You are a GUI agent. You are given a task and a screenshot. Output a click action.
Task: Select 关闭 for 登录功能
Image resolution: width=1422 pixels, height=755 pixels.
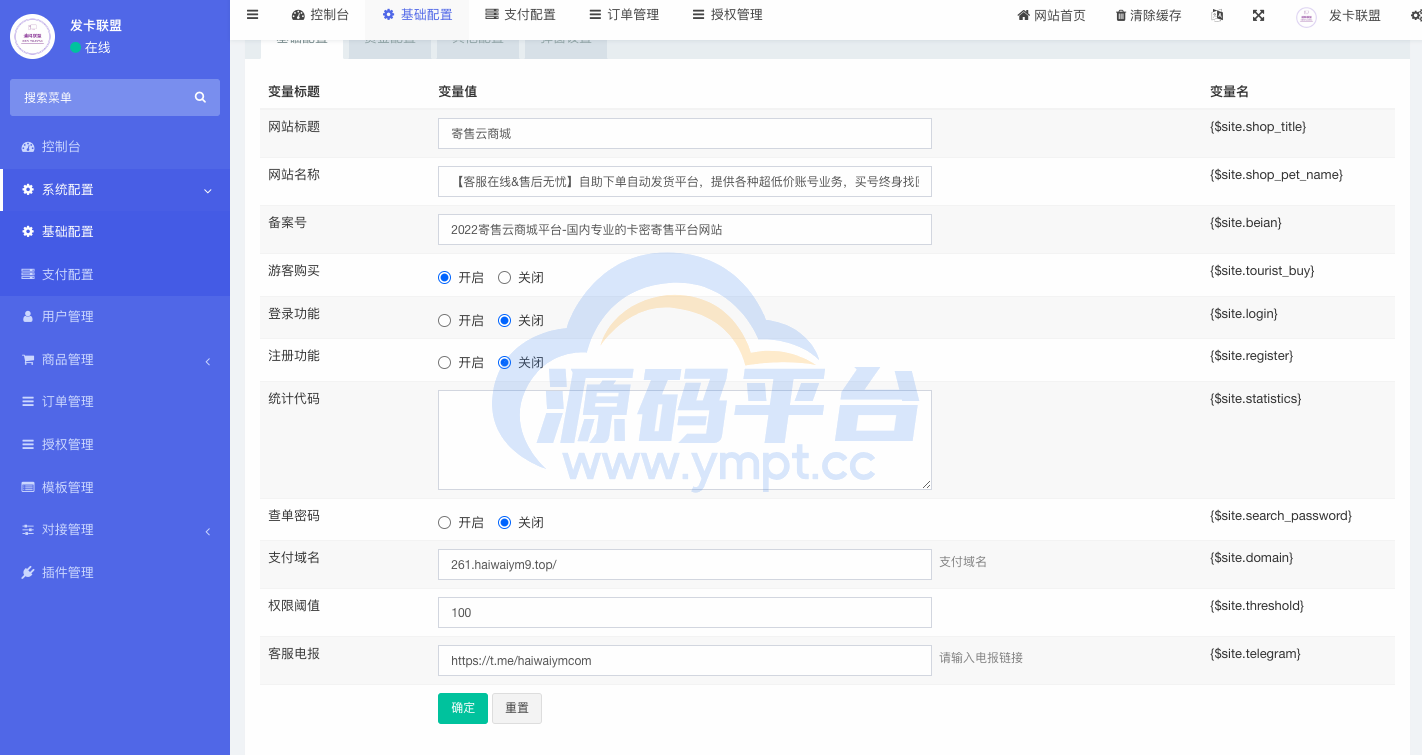point(504,320)
